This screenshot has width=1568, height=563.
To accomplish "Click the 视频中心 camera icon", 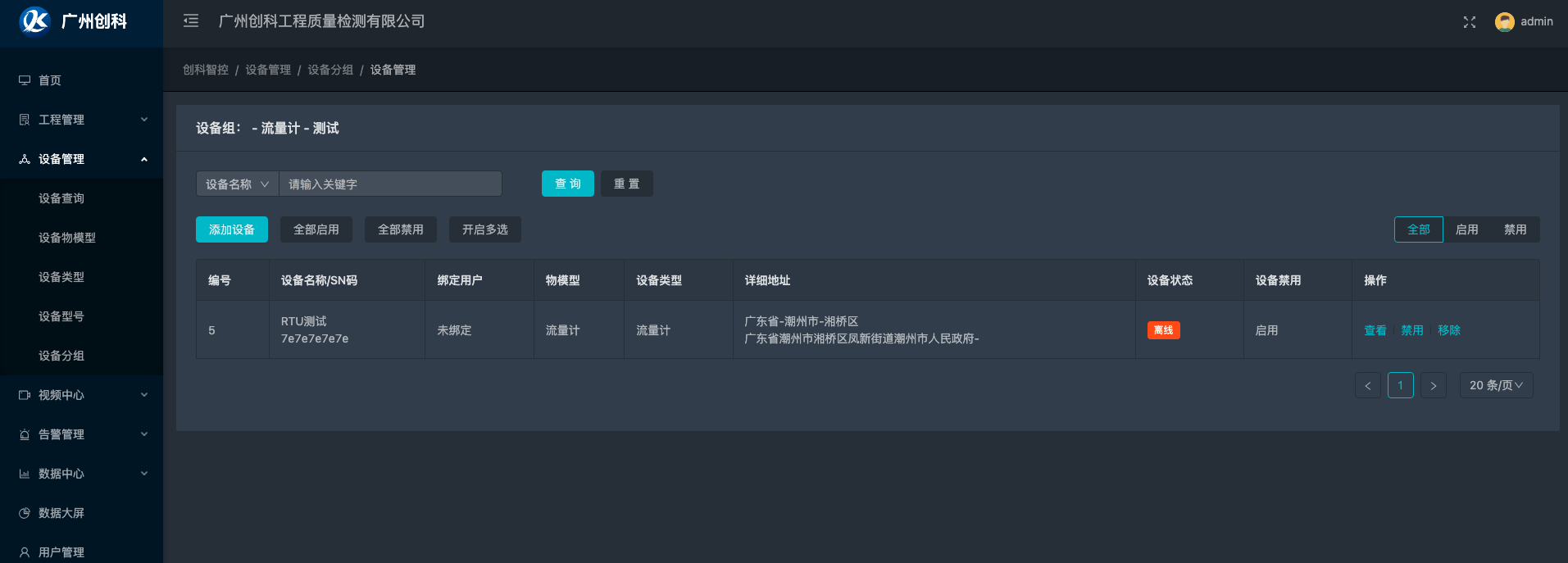I will click(25, 395).
